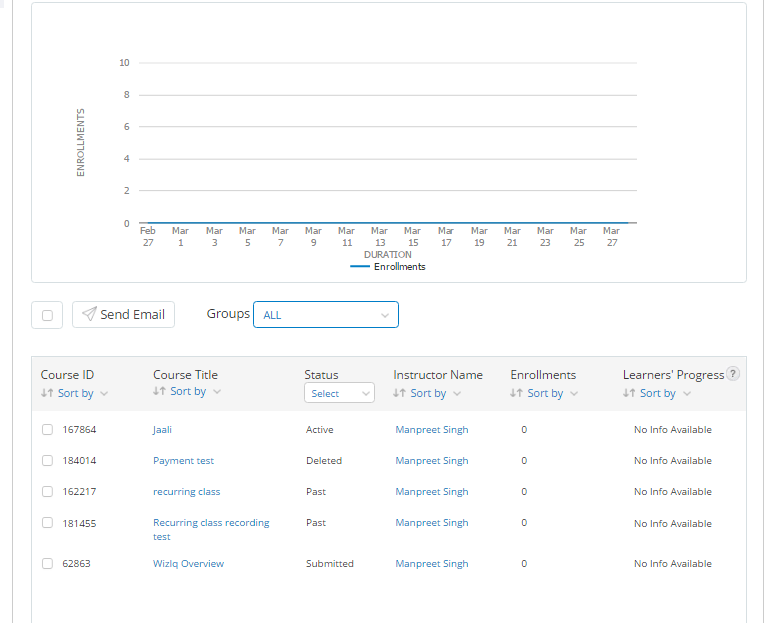
Task: Click the sort arrows icon under Course ID
Action: [47, 393]
